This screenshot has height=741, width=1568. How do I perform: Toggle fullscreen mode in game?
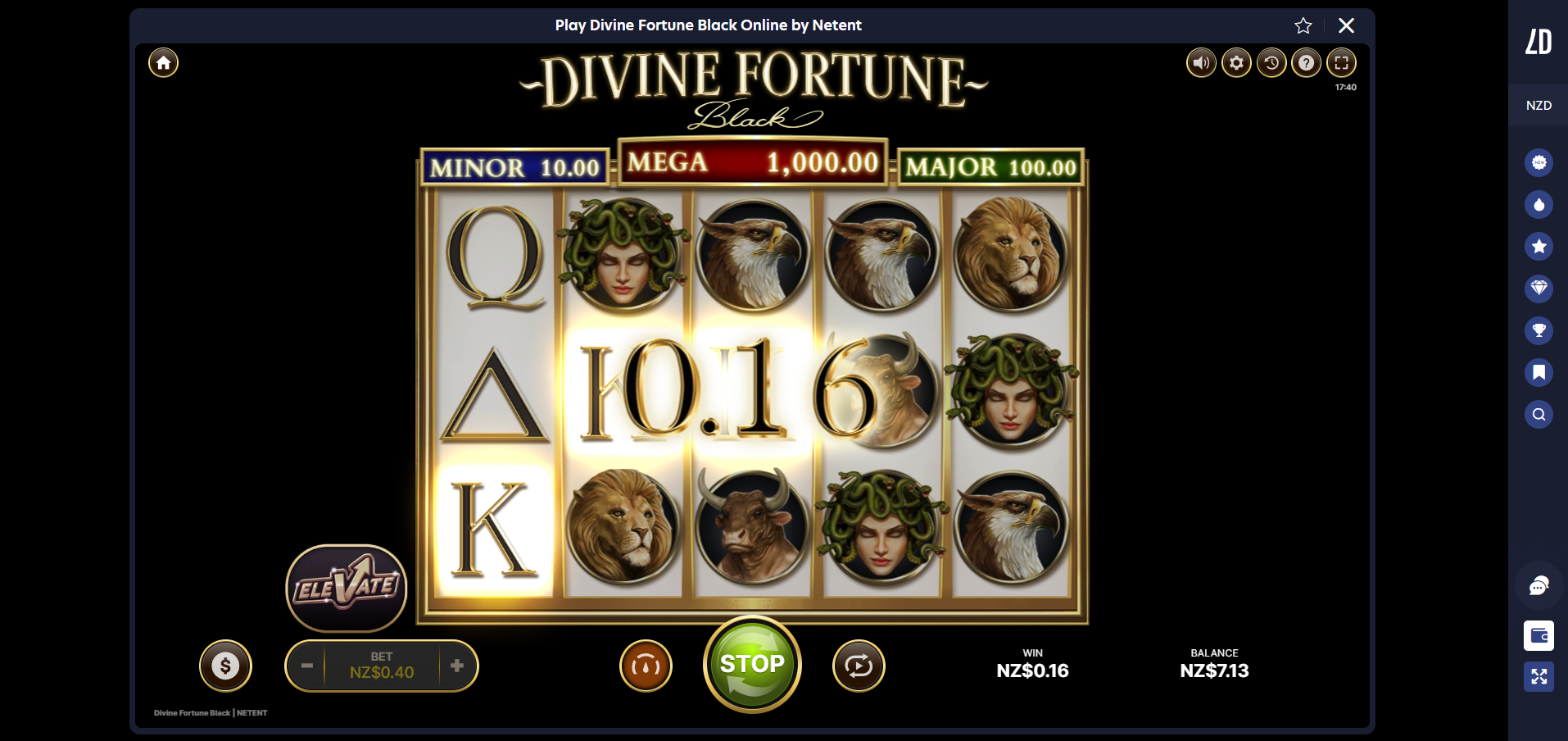pyautogui.click(x=1341, y=63)
